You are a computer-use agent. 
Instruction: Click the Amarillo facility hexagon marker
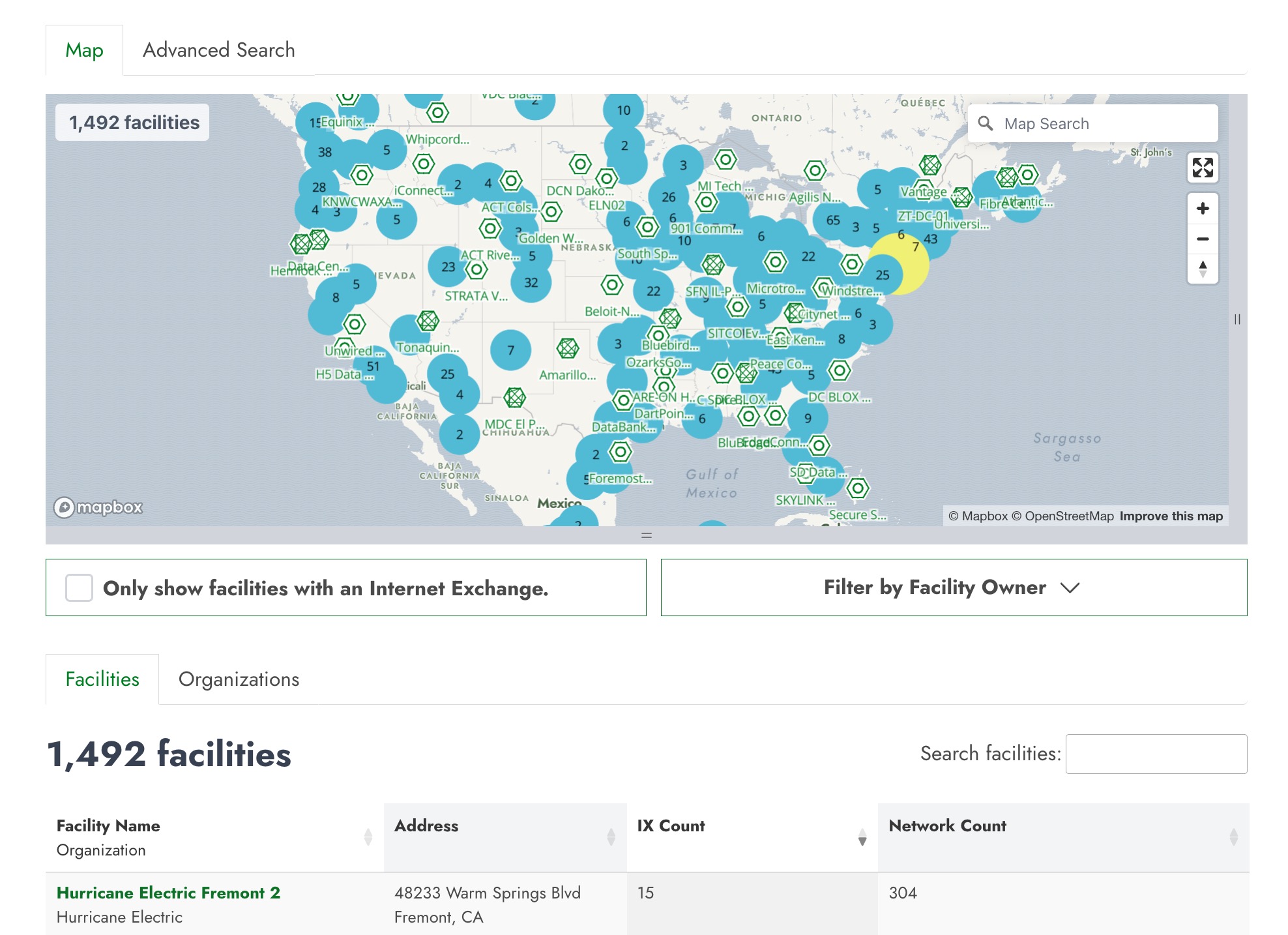click(568, 348)
